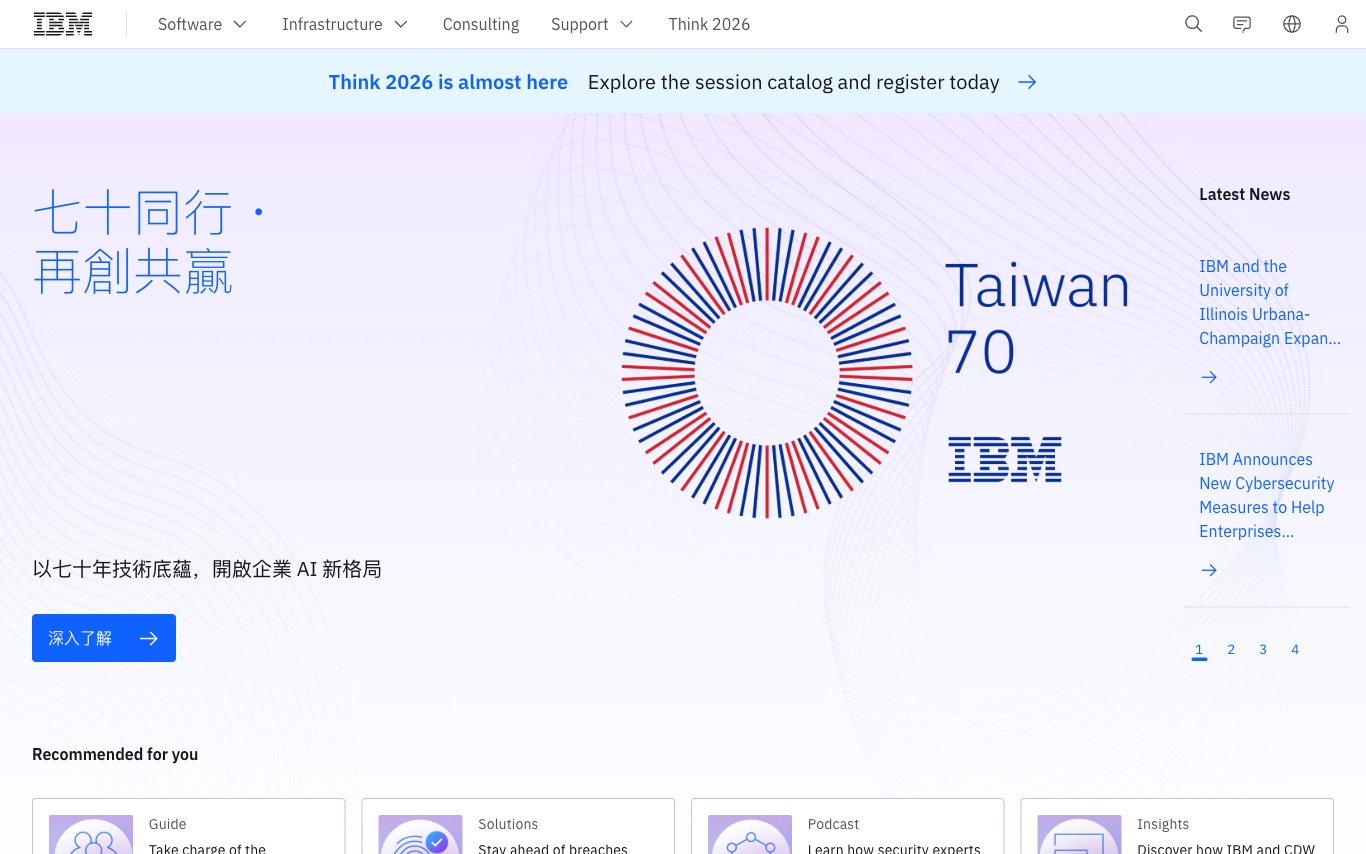This screenshot has width=1366, height=854.
Task: Jump to news page 4
Action: click(1295, 650)
